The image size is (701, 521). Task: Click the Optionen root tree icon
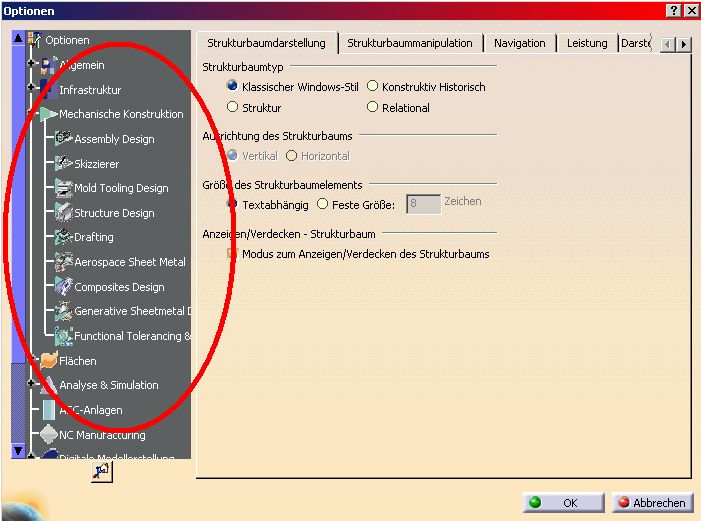[35, 40]
